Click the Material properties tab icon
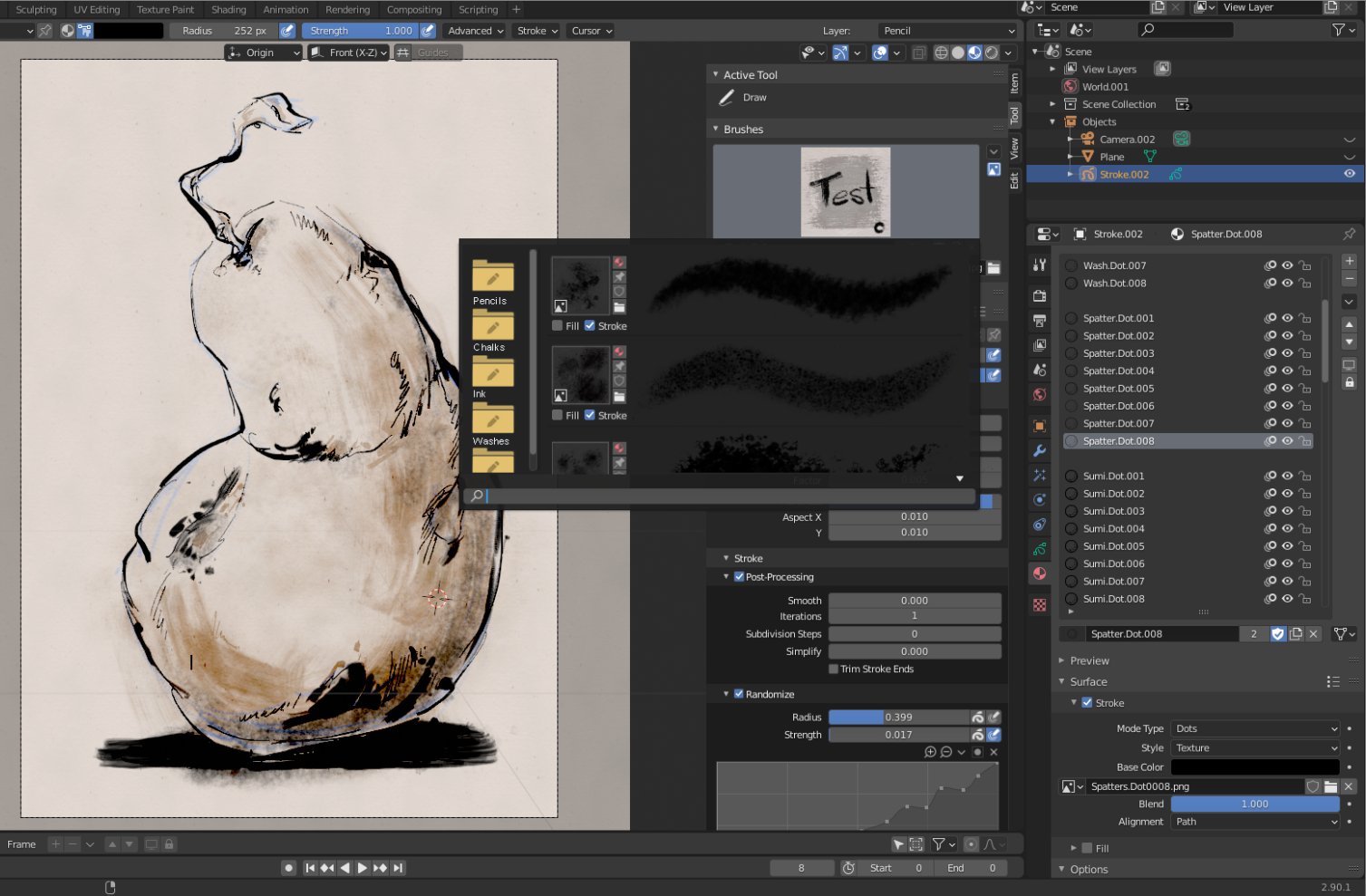The height and width of the screenshot is (896, 1366). pyautogui.click(x=1040, y=573)
